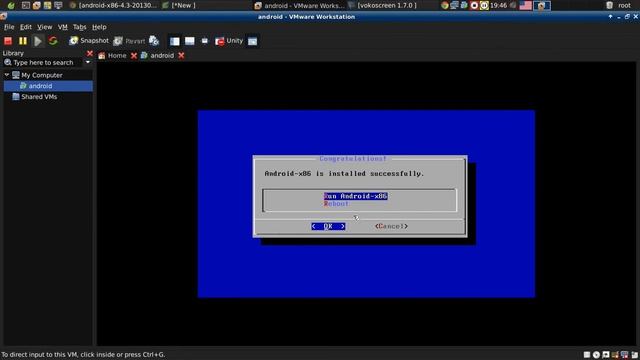This screenshot has height=360, width=640.
Task: Click the network monitor tray icon
Action: [x=454, y=5]
